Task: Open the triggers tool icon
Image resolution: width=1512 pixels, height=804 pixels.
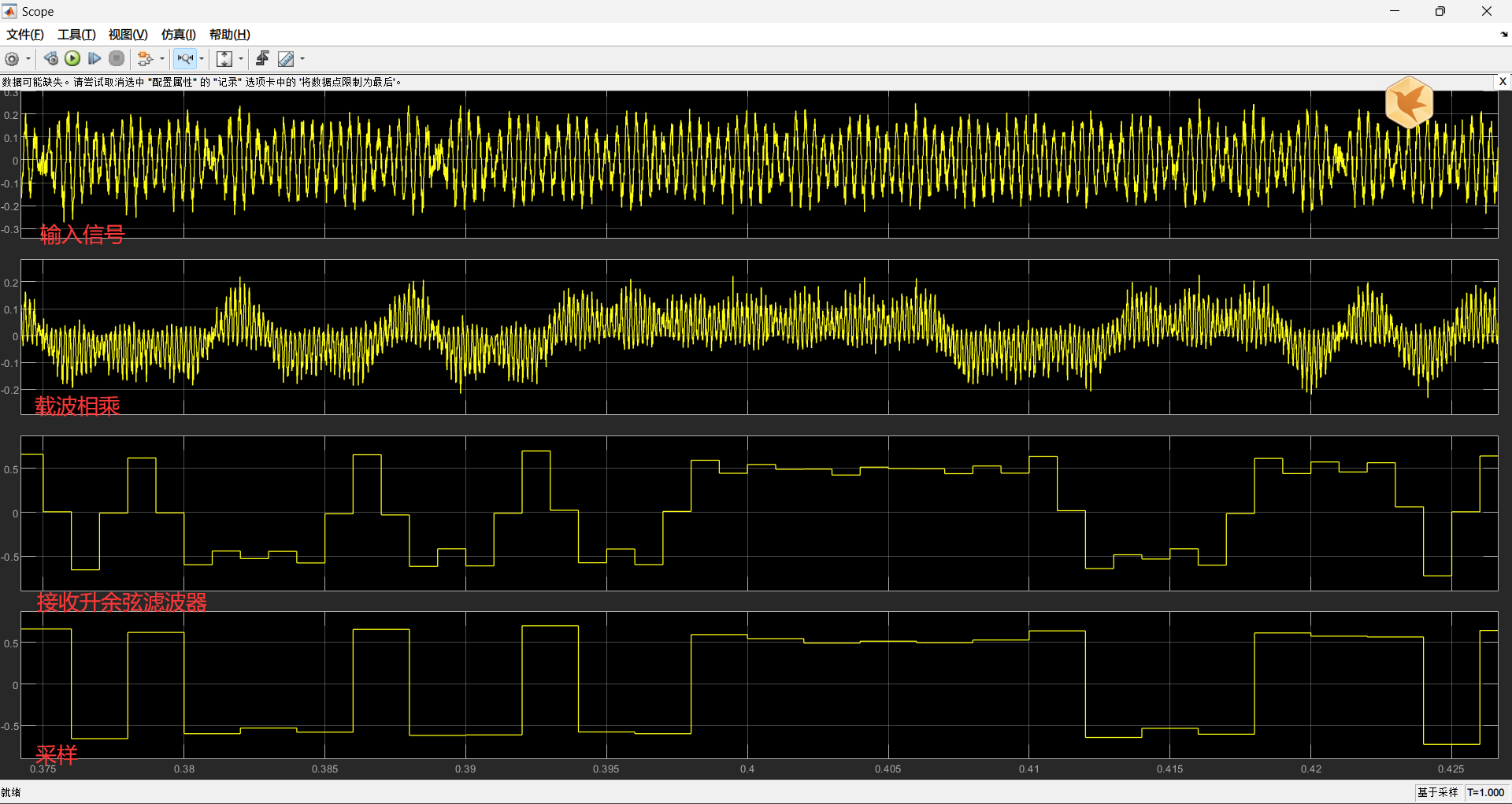Action: (262, 58)
